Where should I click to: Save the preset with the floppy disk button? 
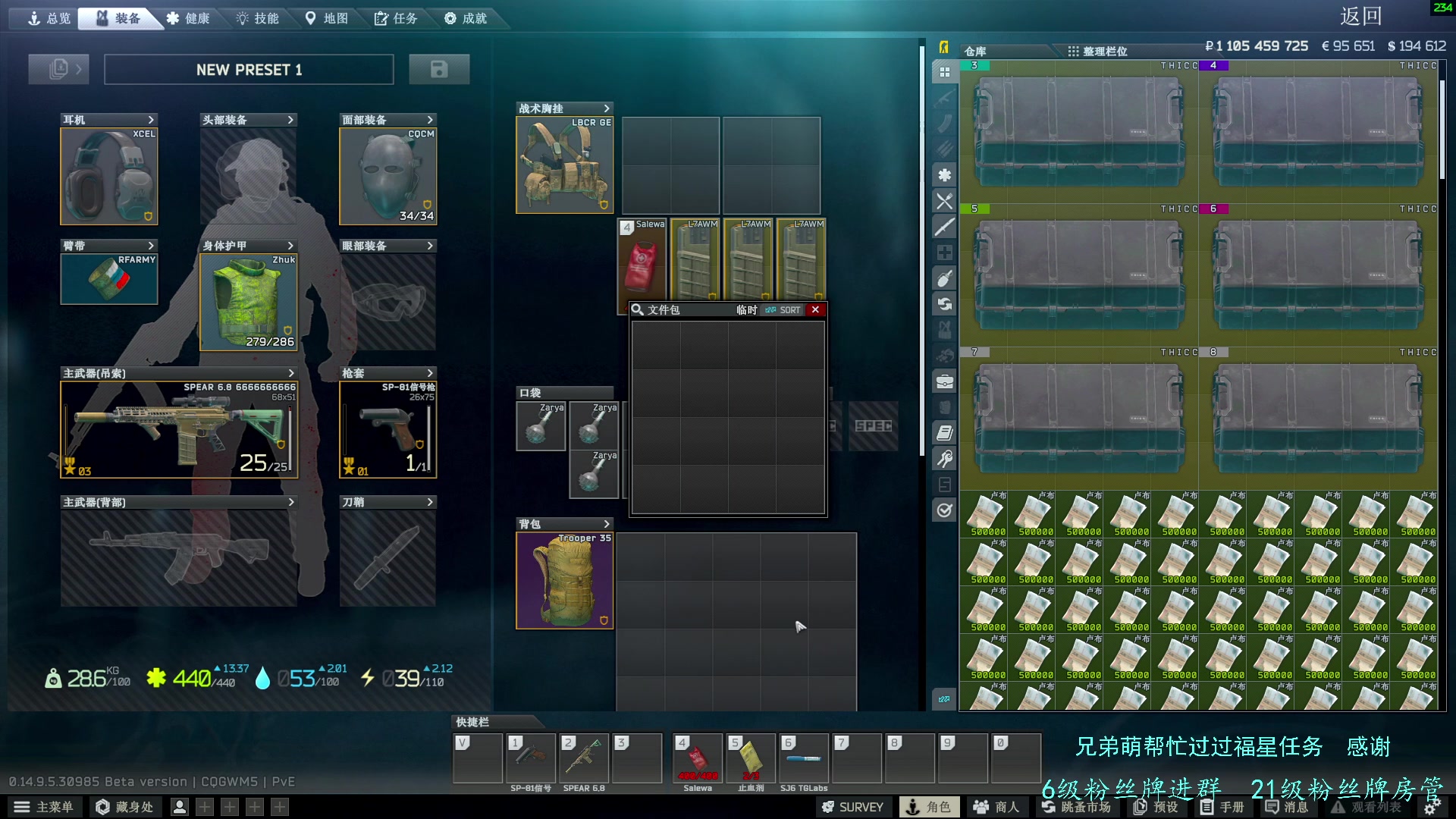439,69
